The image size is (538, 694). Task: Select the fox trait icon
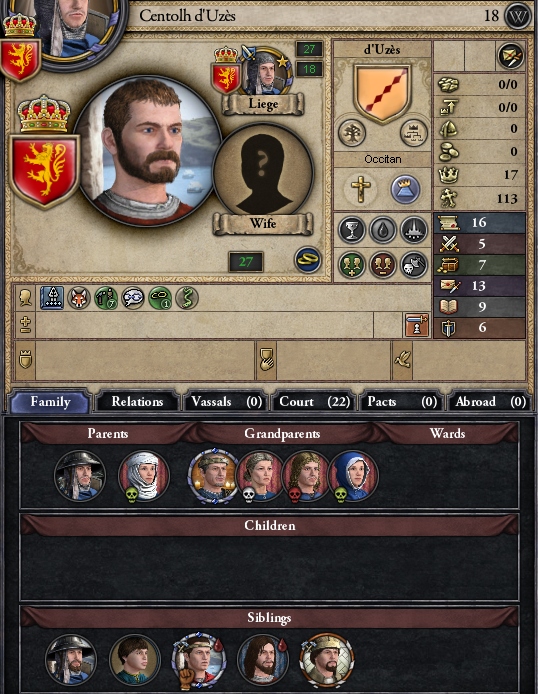click(x=79, y=297)
